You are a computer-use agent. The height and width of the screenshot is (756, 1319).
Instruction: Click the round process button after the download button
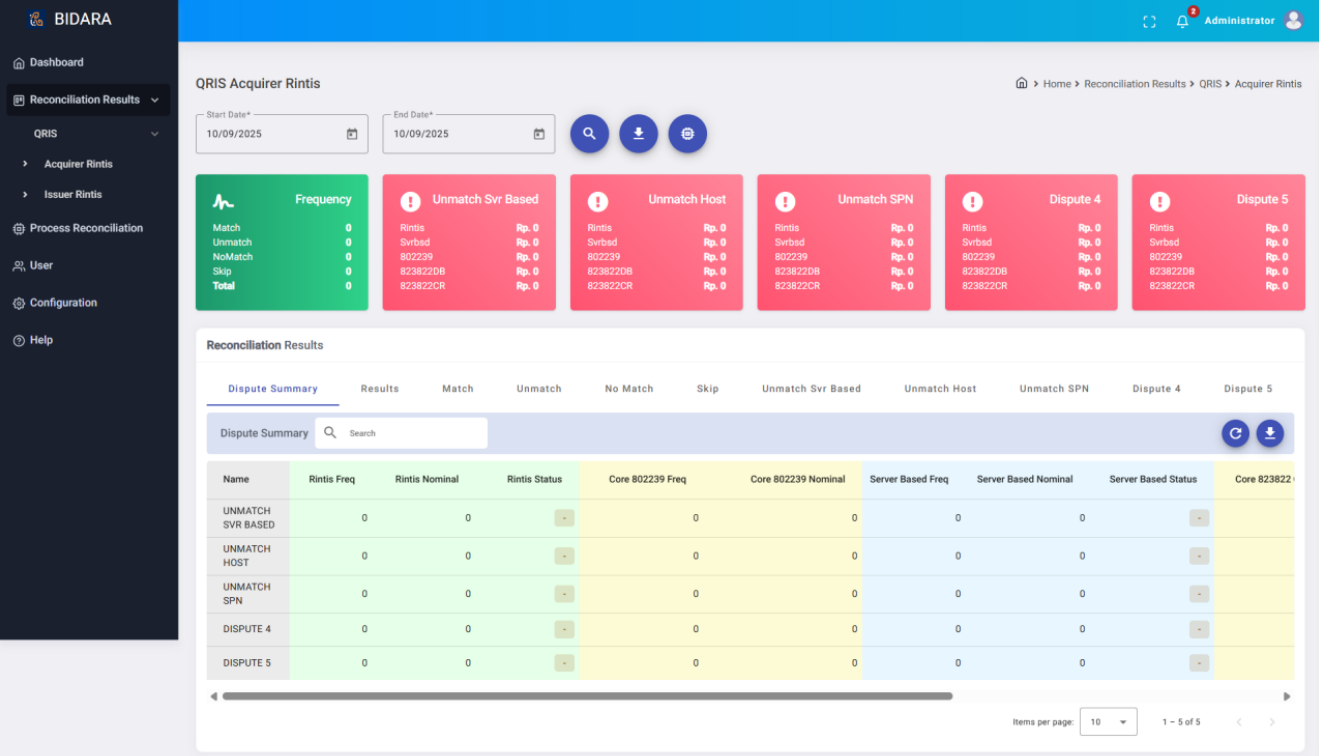click(687, 134)
